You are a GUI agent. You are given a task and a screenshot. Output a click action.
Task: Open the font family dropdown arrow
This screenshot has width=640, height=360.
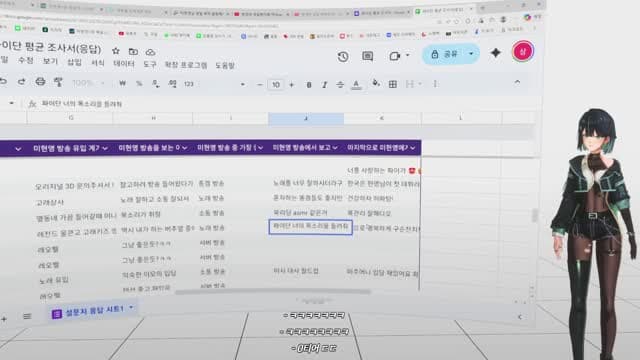point(243,84)
